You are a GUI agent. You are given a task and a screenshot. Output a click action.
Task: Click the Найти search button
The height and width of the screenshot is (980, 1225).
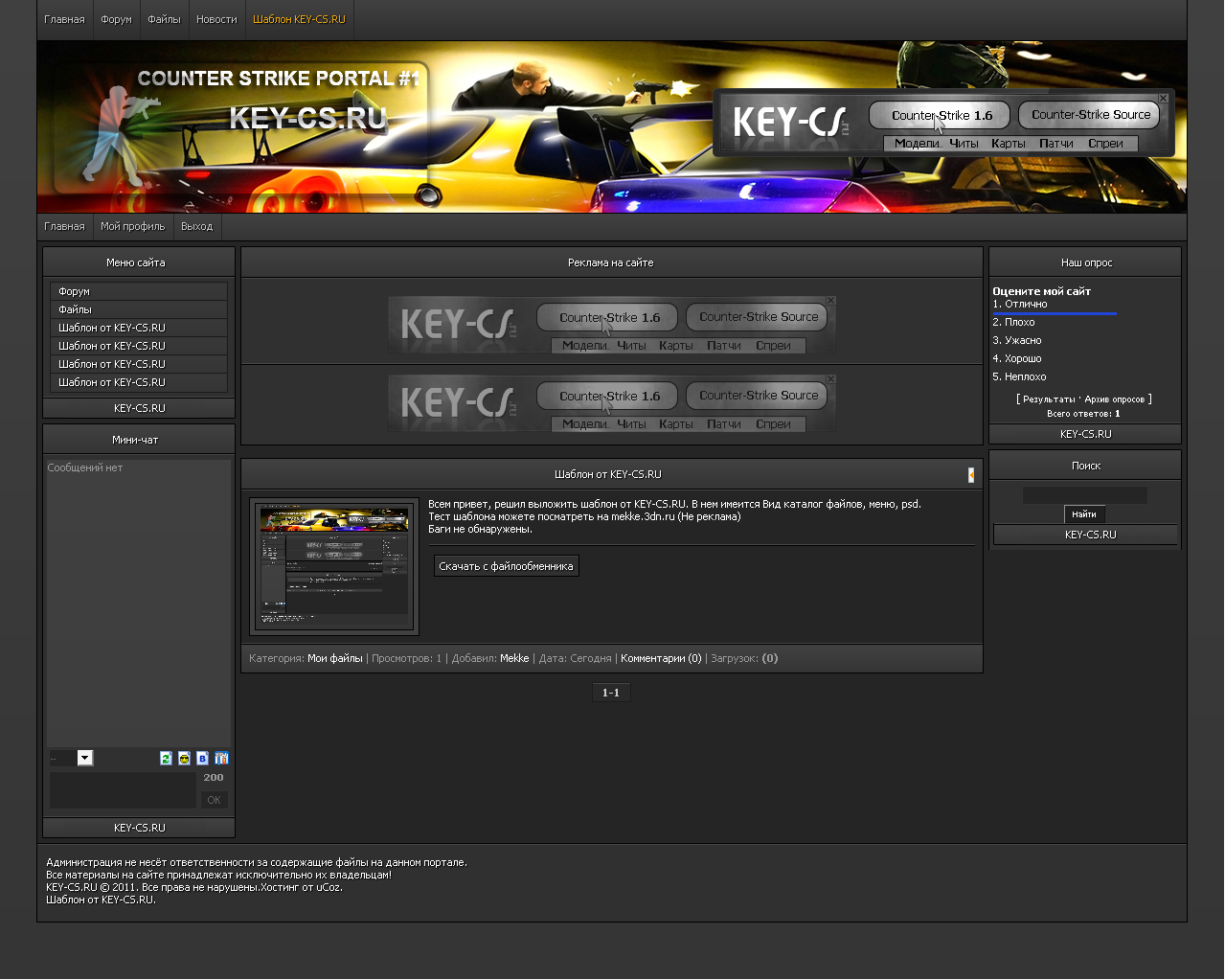1084,514
